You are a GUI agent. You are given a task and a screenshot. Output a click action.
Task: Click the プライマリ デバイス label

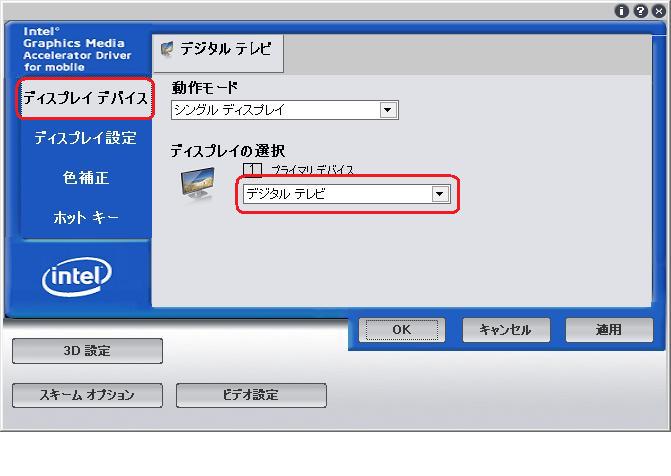tap(312, 170)
